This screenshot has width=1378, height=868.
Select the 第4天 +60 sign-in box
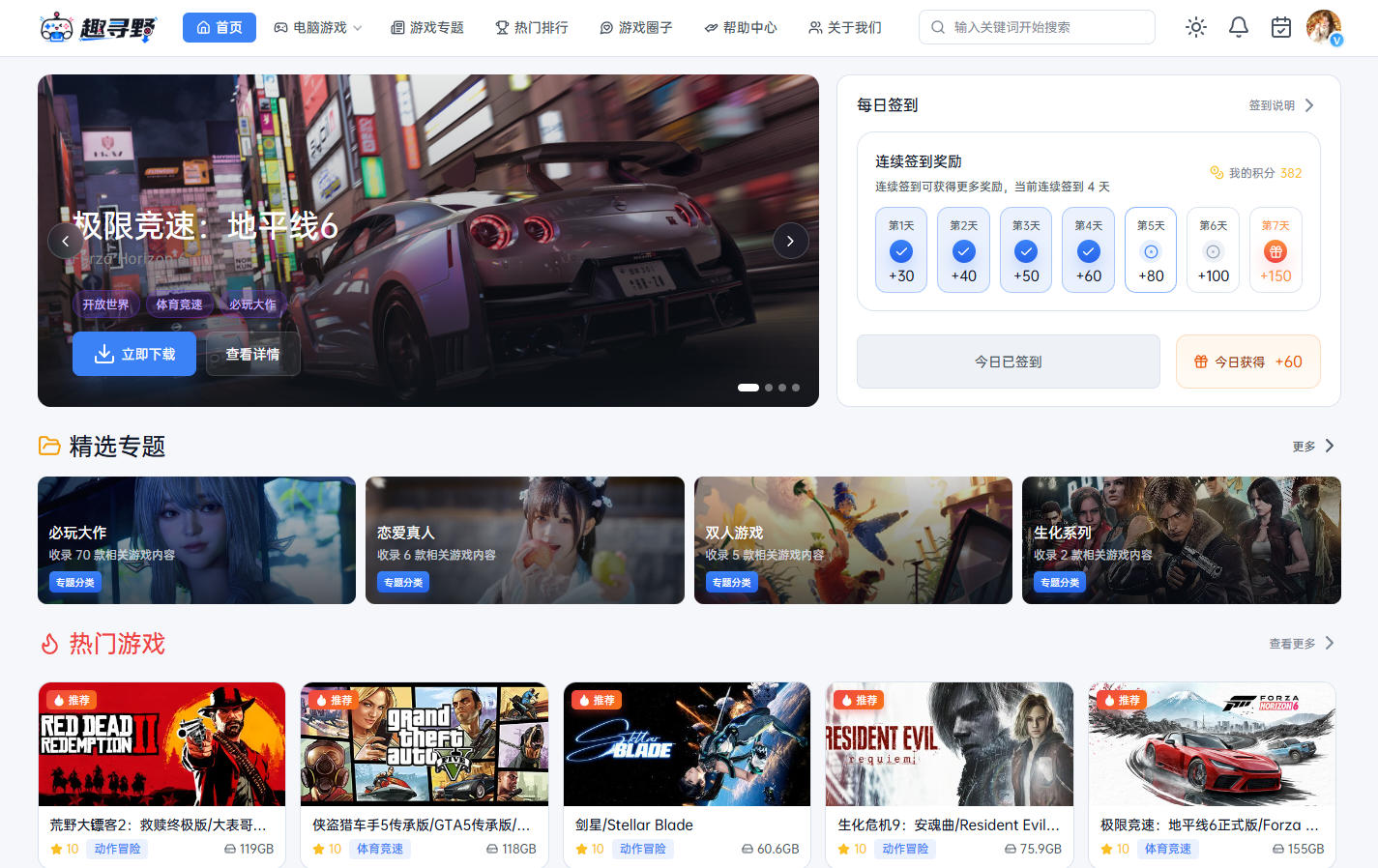point(1088,249)
